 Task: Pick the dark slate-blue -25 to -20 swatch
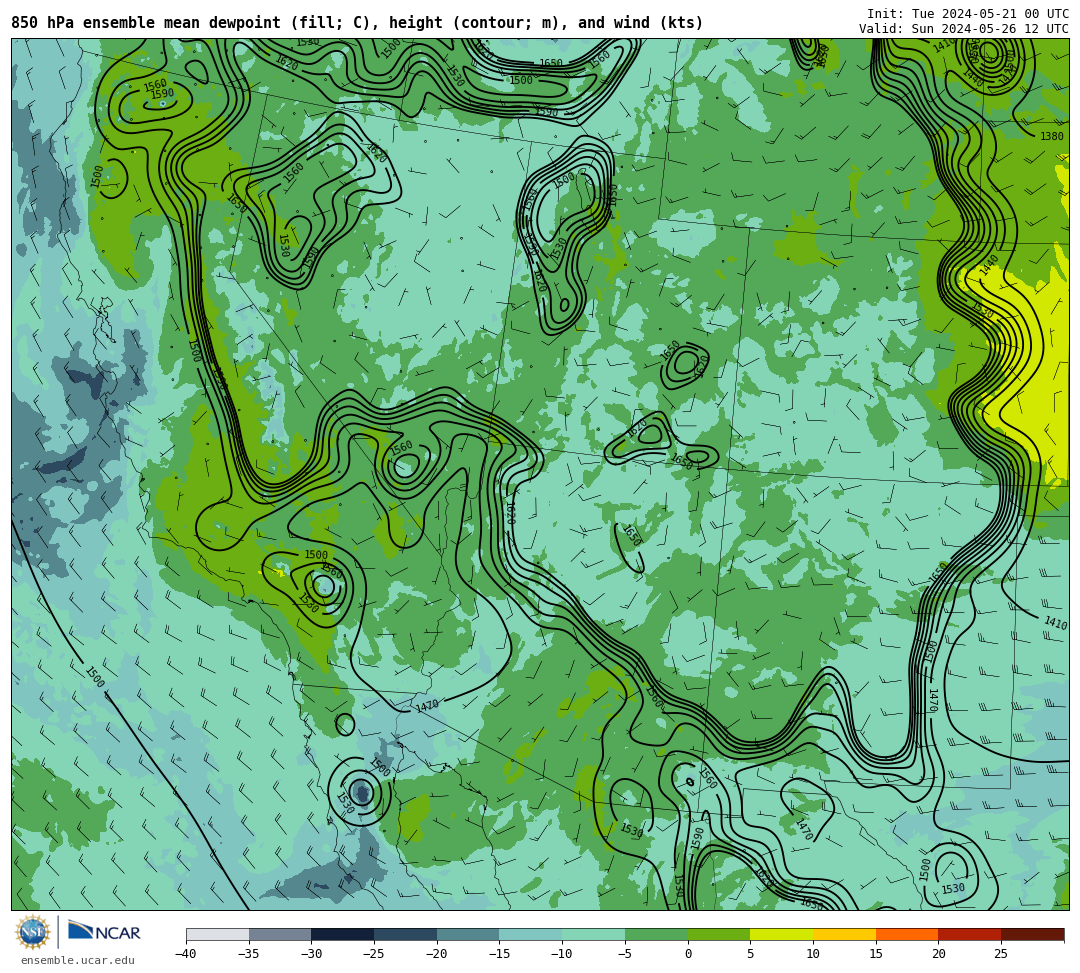pyautogui.click(x=406, y=934)
